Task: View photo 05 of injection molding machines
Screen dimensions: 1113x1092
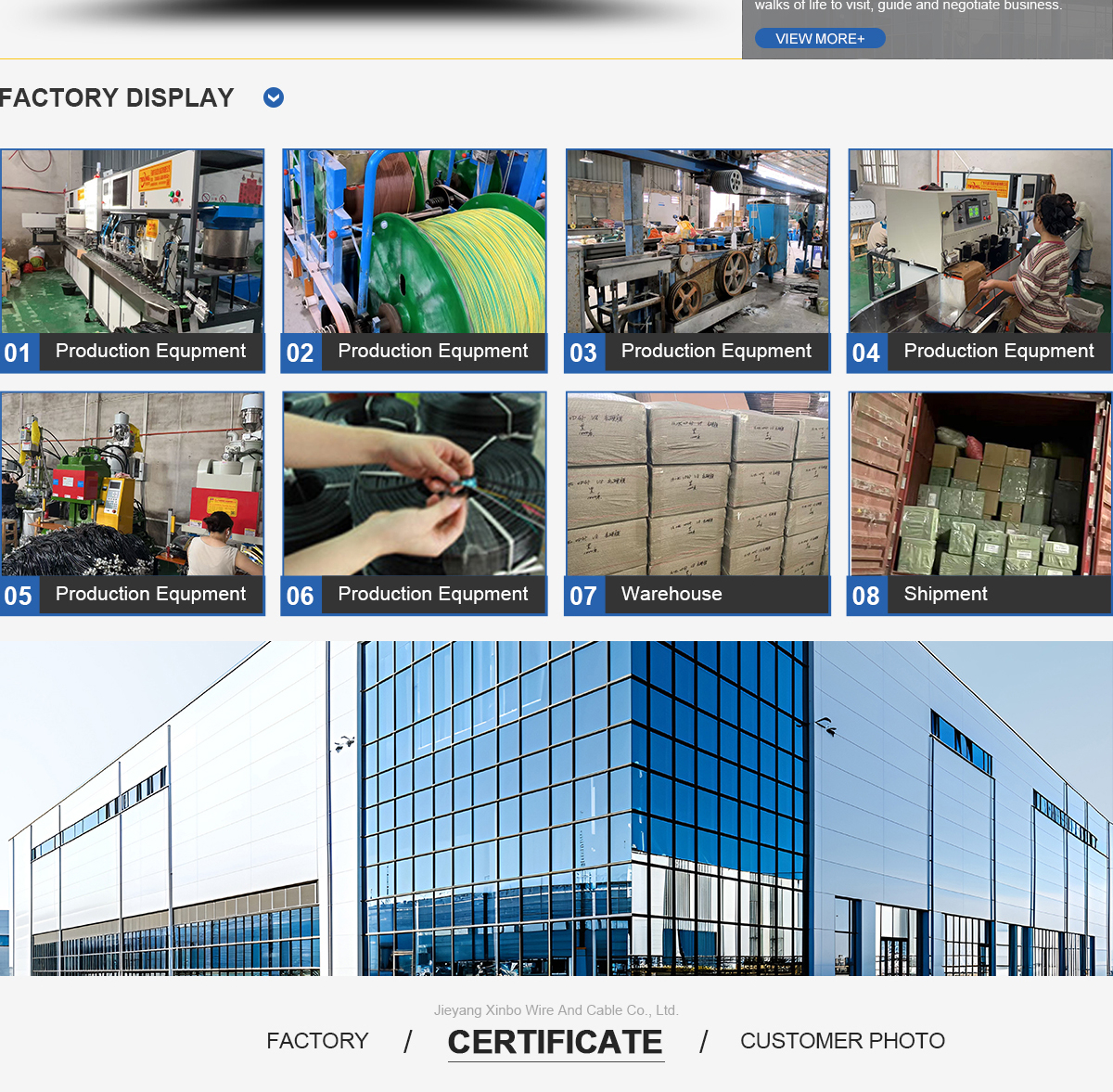Action: tap(133, 484)
